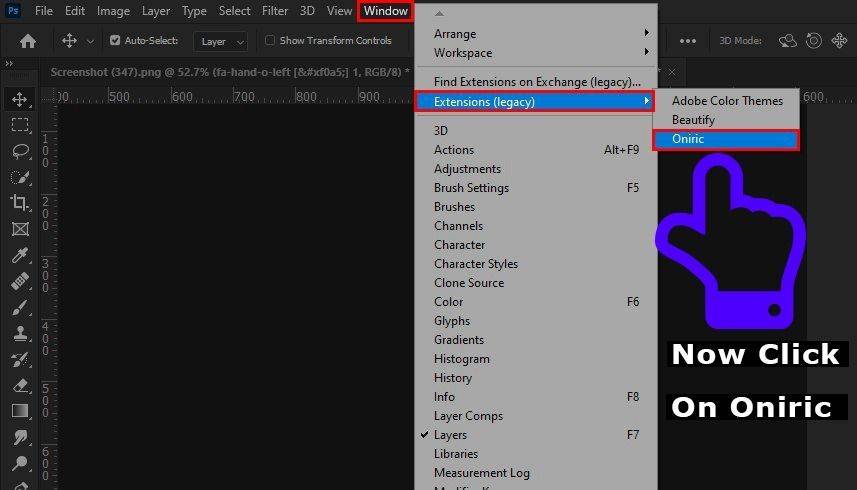Open the Actions panel

(x=536, y=150)
